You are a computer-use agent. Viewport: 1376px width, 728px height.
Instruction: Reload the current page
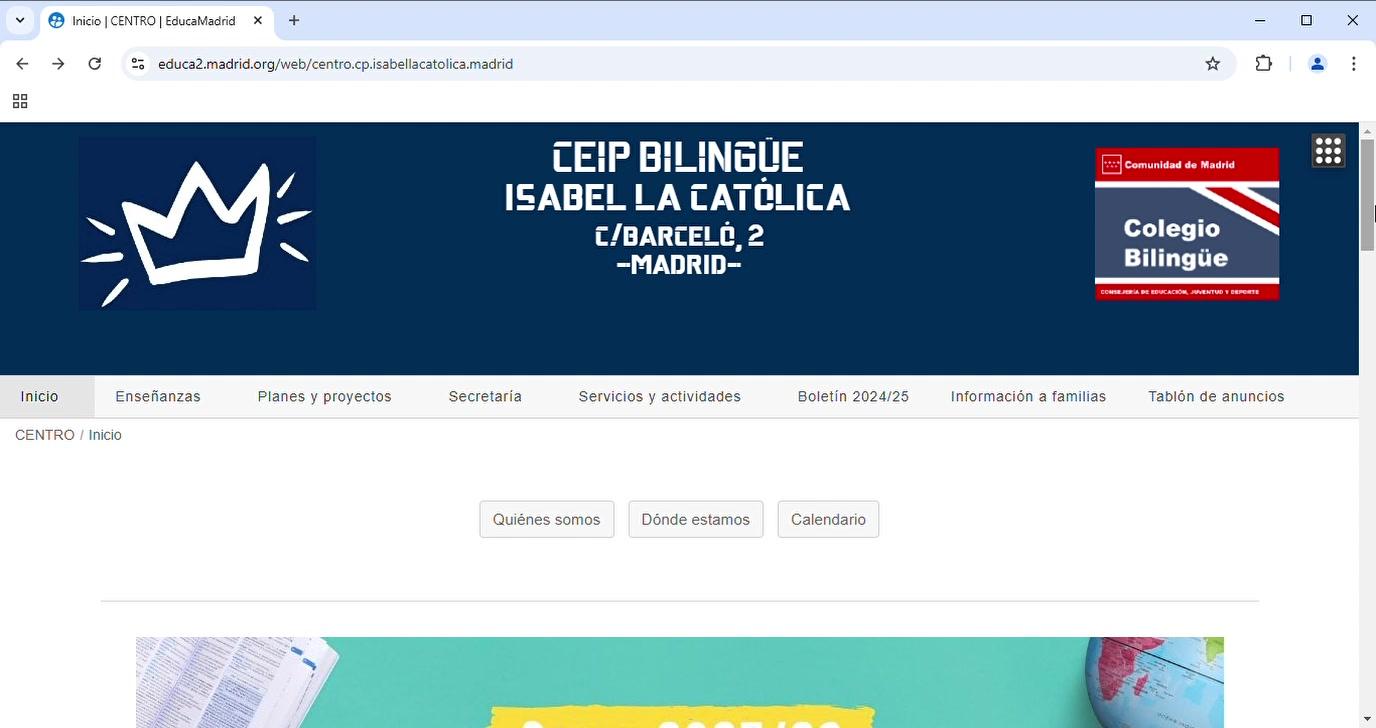click(94, 64)
